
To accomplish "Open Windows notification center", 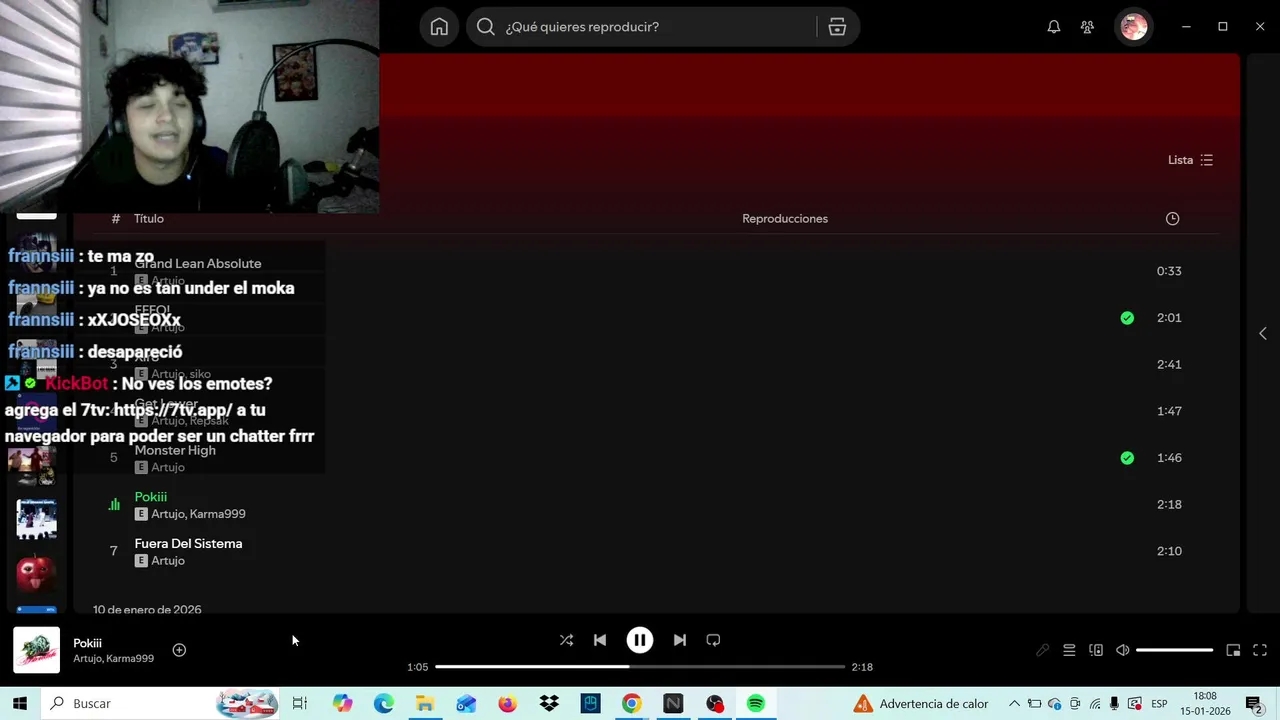I will click(1254, 704).
